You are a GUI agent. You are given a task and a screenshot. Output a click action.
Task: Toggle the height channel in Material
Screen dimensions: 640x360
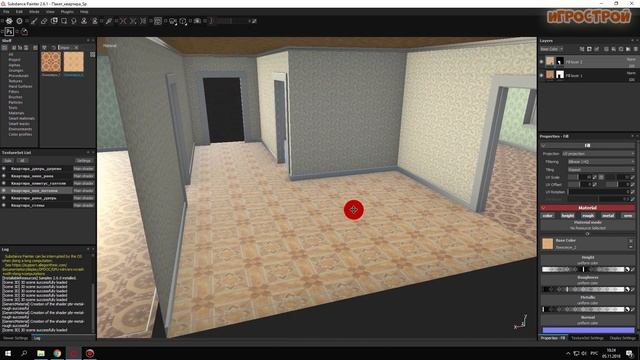(x=568, y=216)
